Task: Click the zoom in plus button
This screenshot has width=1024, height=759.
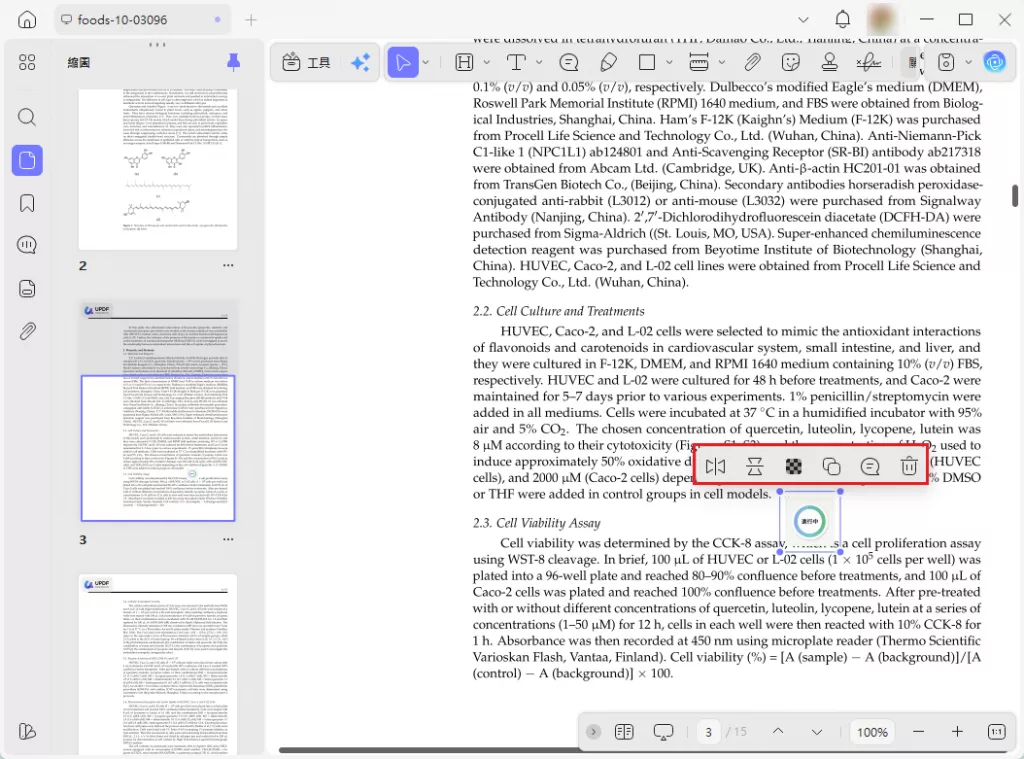Action: (x=957, y=732)
